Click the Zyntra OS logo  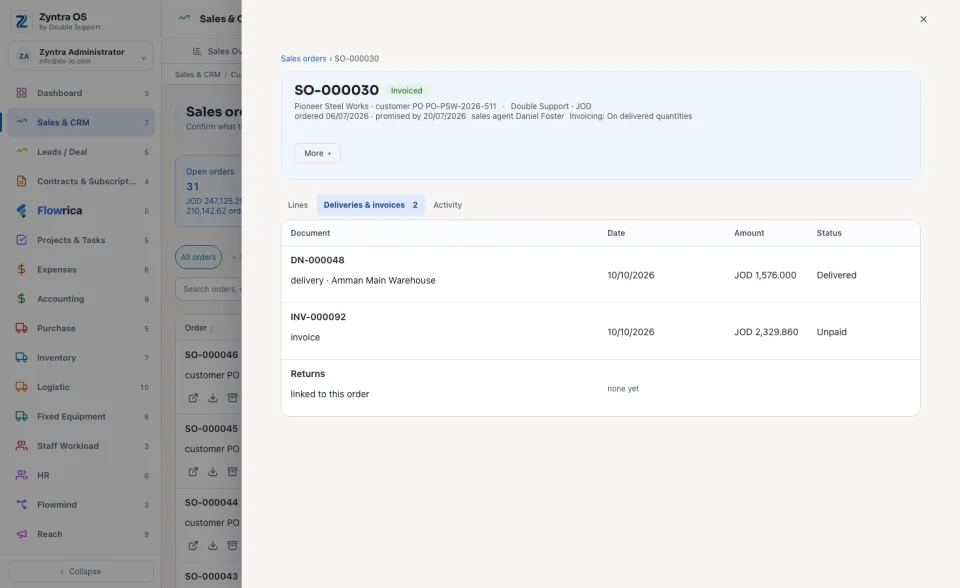21,21
